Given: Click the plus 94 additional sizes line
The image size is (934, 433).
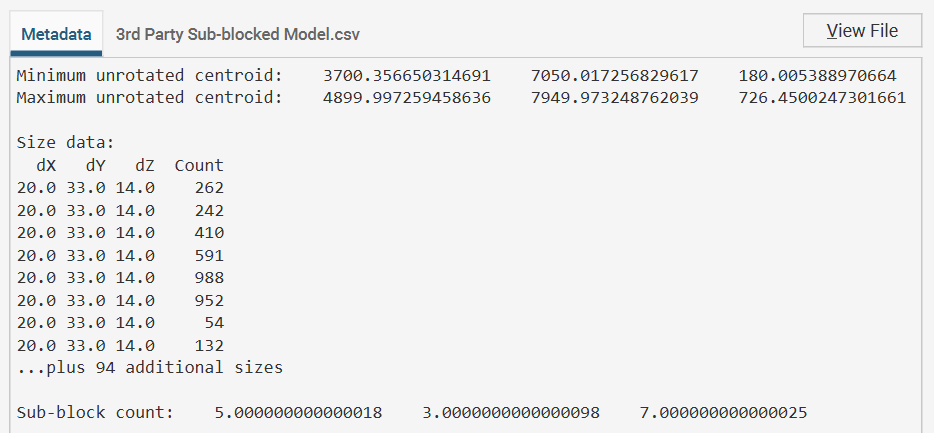Looking at the screenshot, I should pyautogui.click(x=150, y=367).
